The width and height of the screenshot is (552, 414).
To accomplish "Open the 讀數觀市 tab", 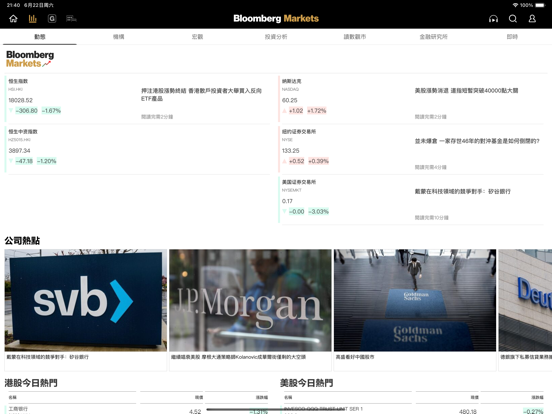I will [x=355, y=37].
